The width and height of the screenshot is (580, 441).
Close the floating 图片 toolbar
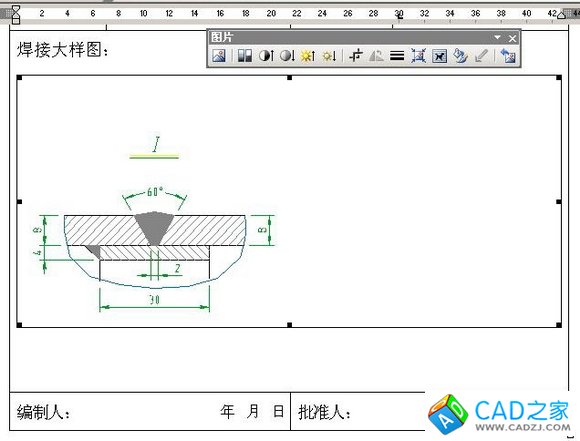512,38
